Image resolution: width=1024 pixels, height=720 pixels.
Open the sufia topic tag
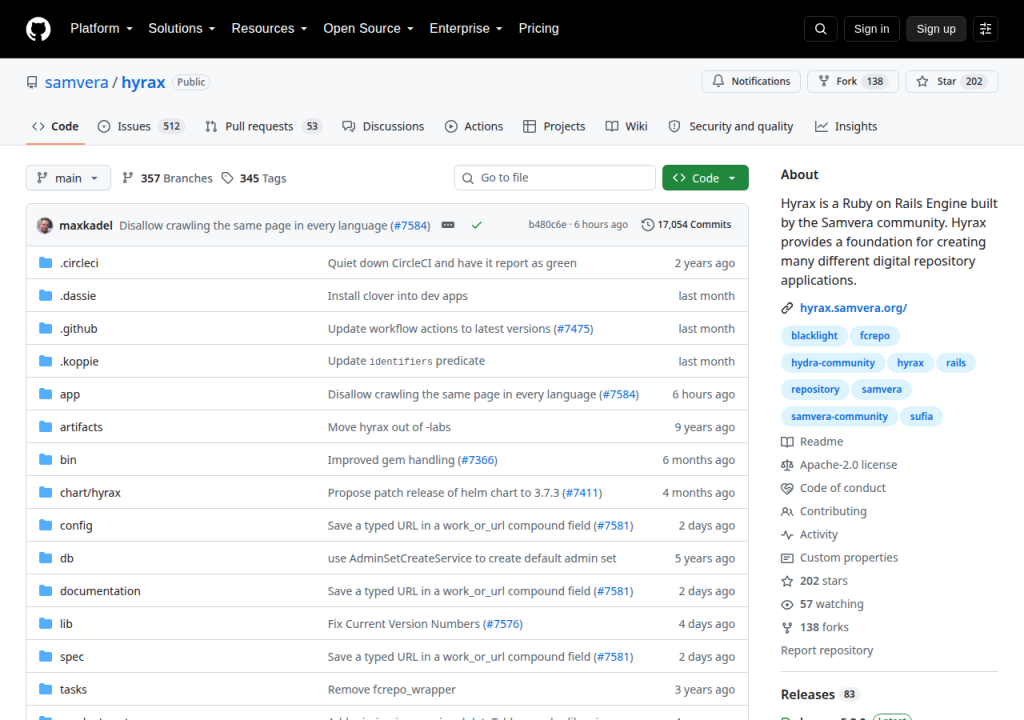coord(921,416)
